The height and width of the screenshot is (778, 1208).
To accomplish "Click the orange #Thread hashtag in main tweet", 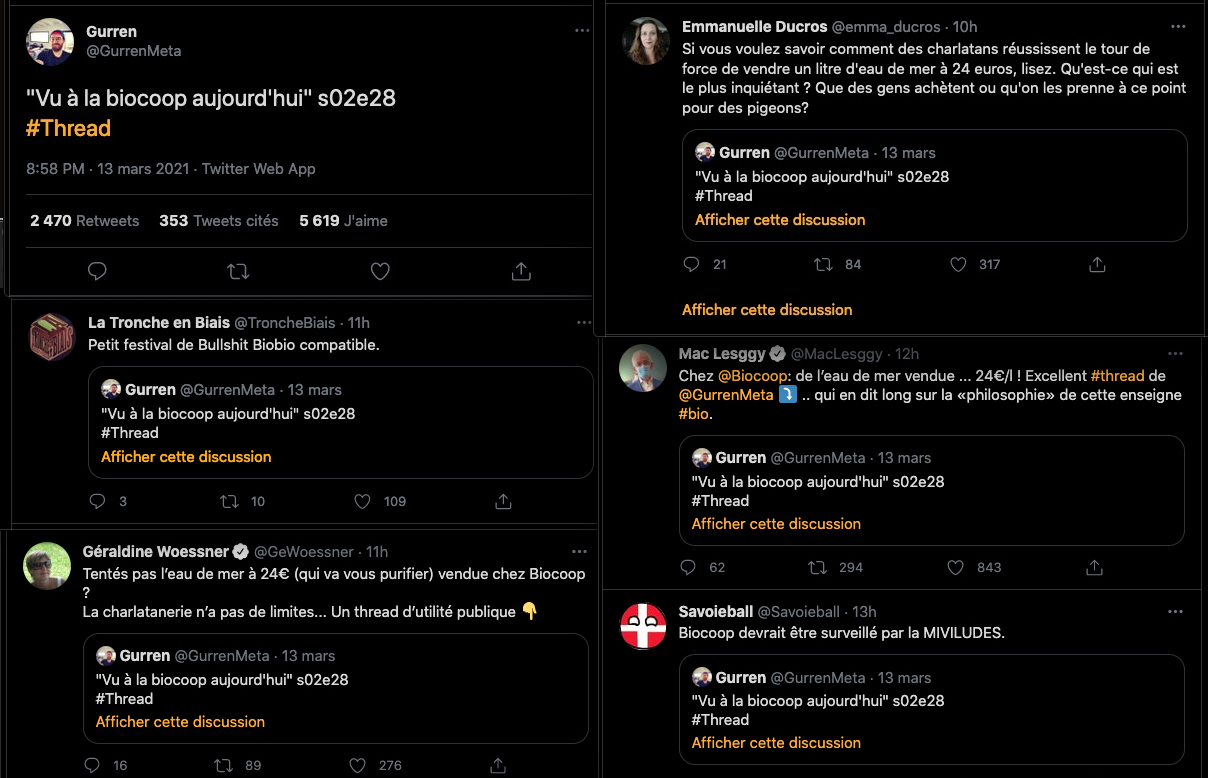I will [x=68, y=128].
